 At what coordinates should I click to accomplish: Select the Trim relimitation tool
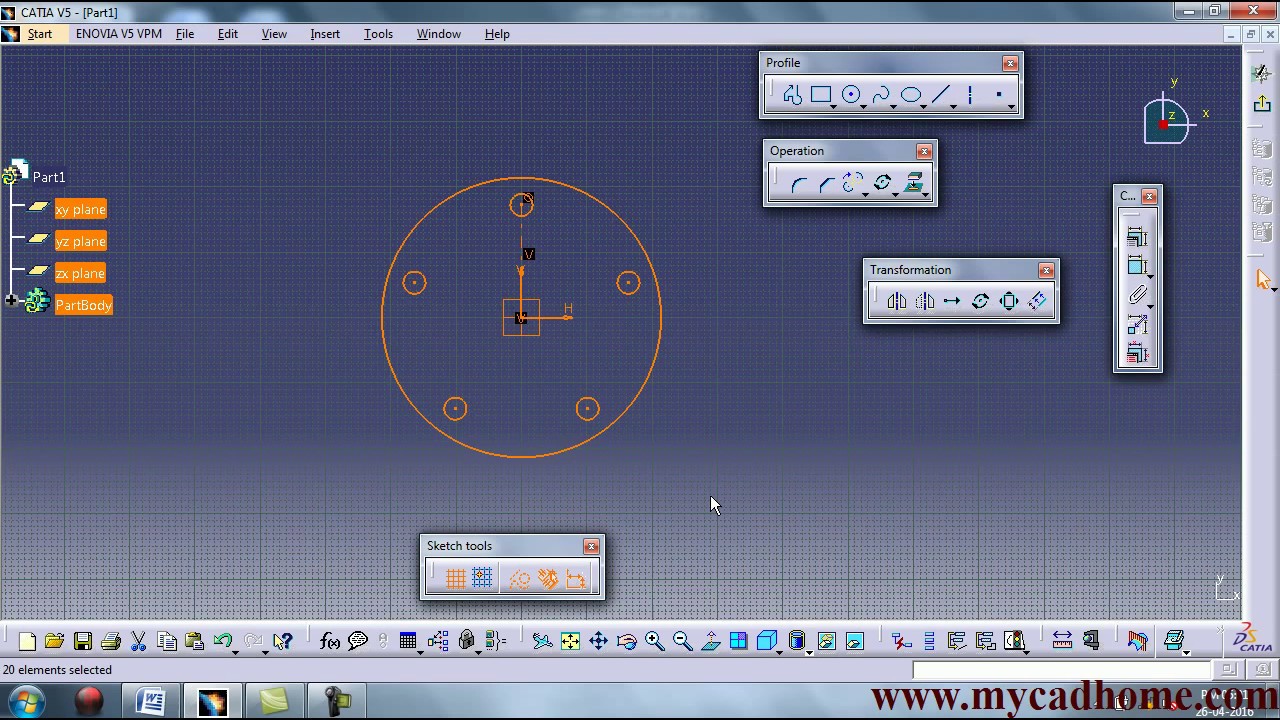(853, 184)
